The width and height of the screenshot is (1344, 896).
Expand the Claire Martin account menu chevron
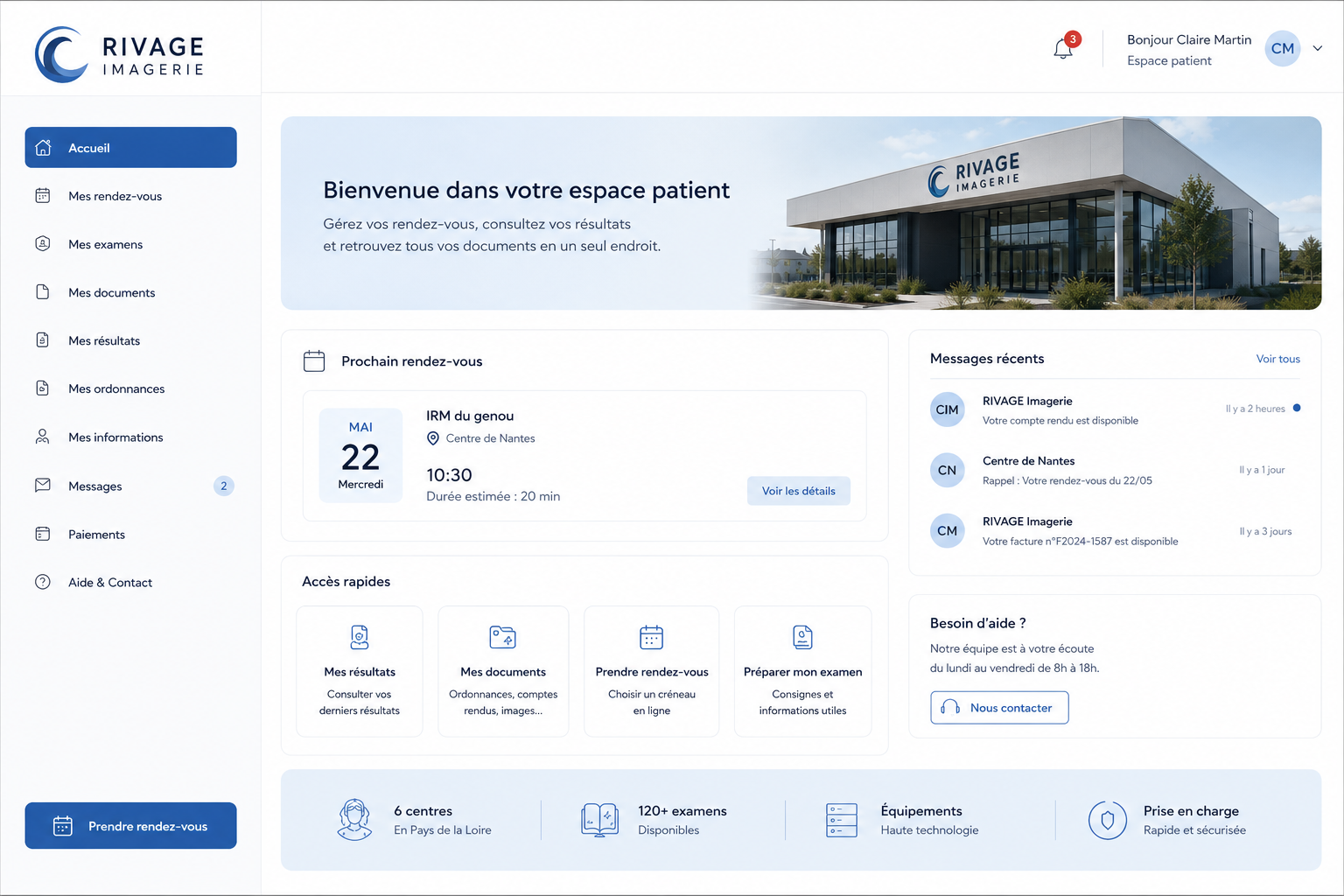(x=1317, y=49)
